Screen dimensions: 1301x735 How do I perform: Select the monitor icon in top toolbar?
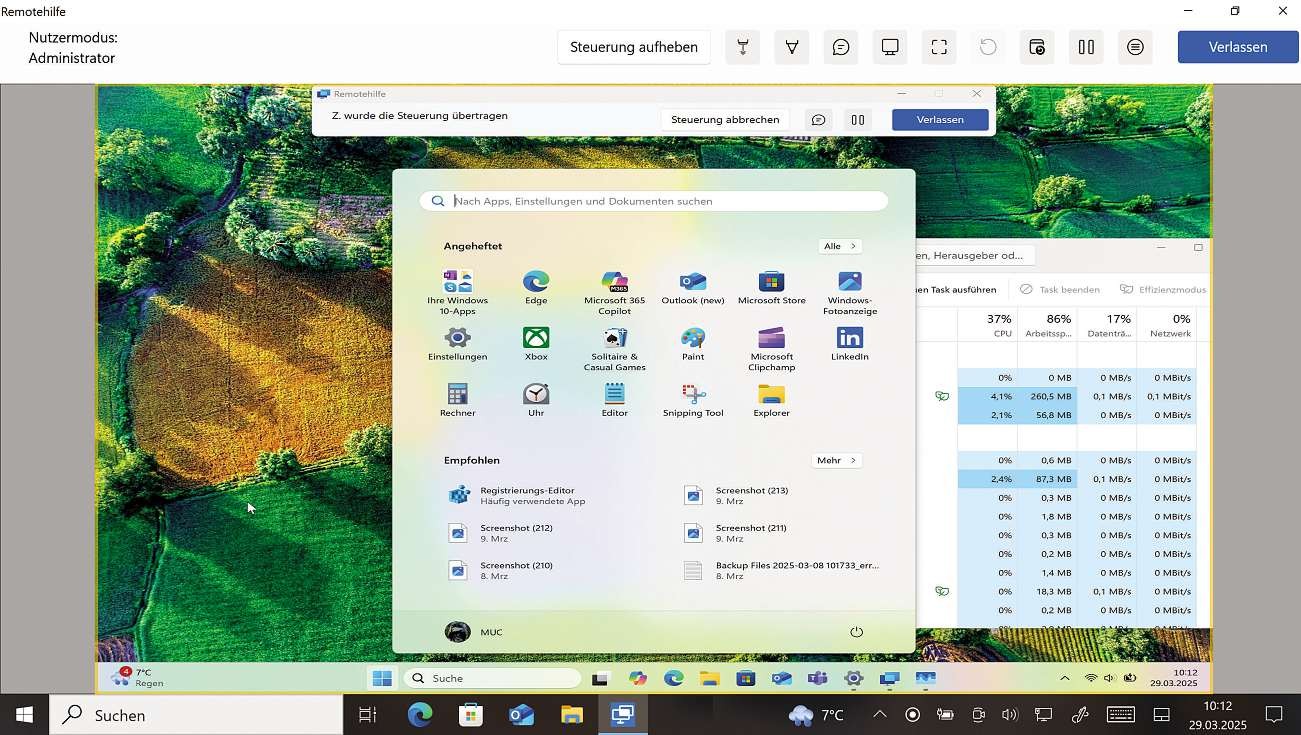click(890, 47)
